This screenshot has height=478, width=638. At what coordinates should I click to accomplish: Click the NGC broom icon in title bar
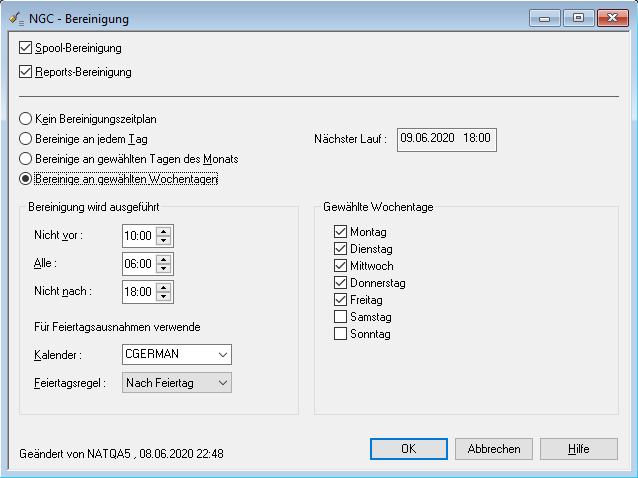coord(16,19)
